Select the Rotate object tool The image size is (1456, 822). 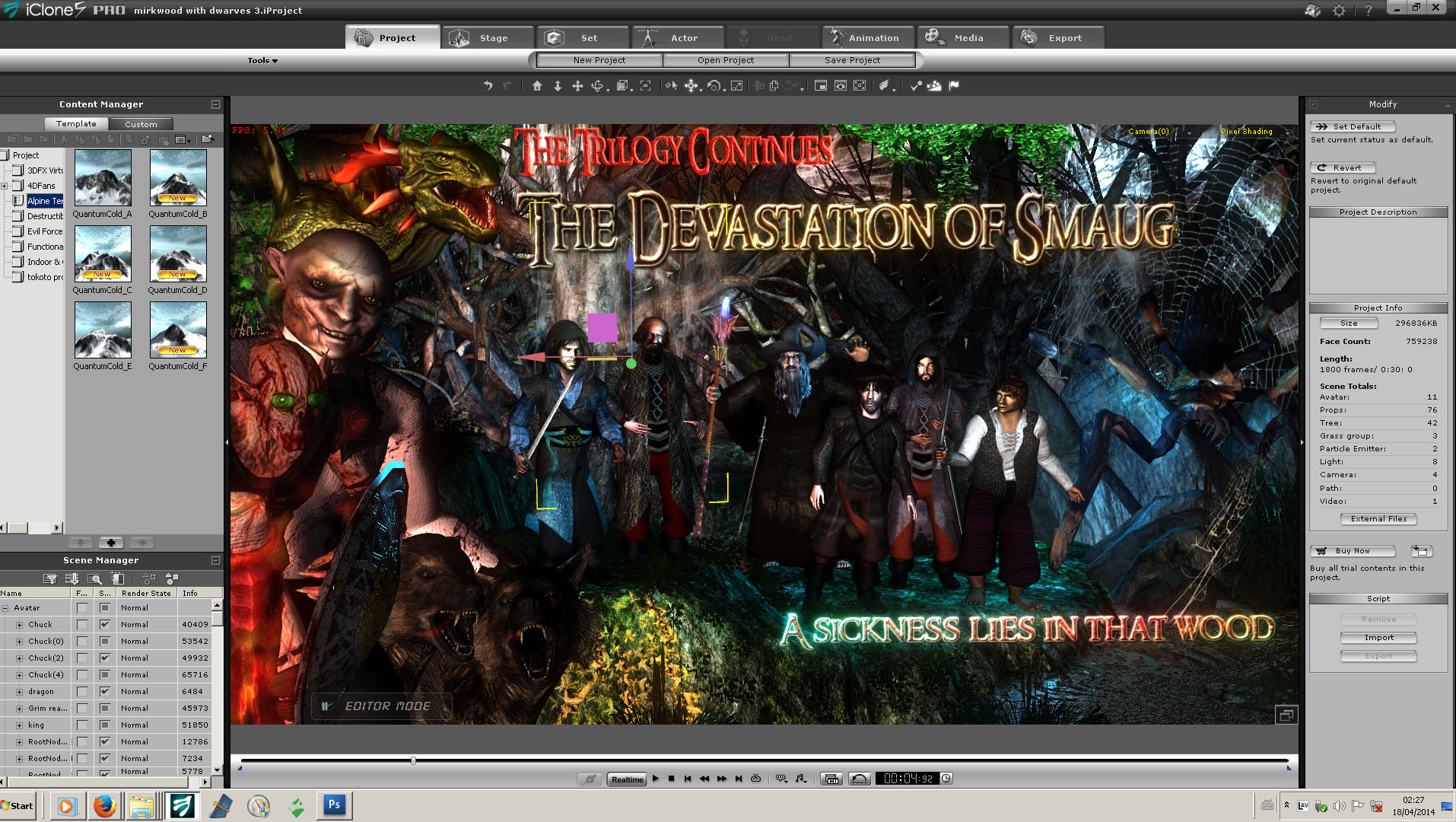[714, 86]
